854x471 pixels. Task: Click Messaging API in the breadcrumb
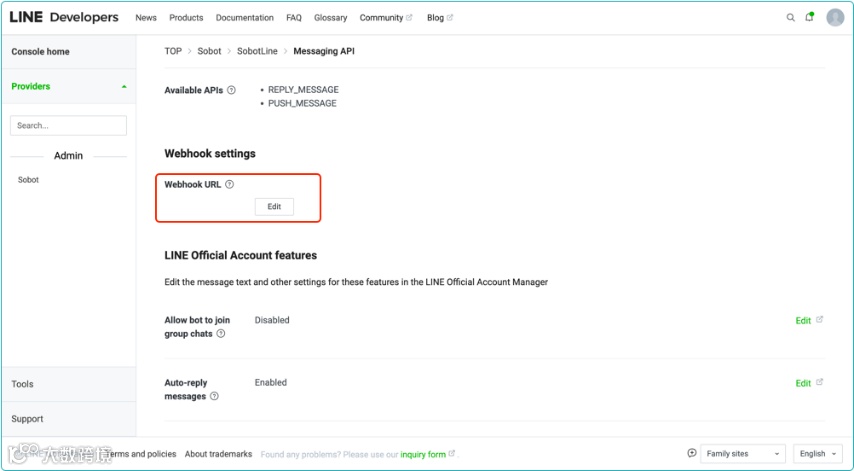[x=324, y=51]
